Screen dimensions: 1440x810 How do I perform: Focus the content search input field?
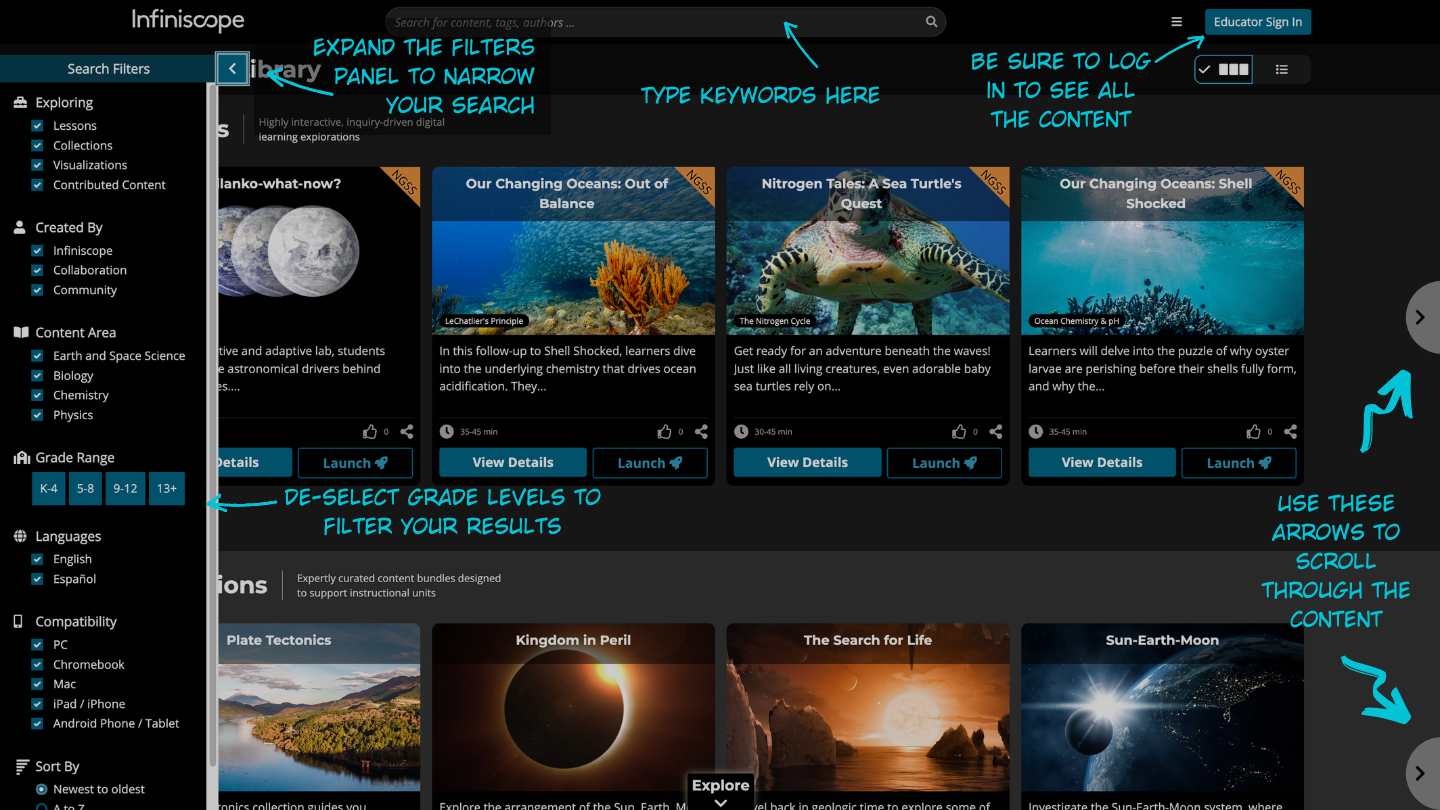click(x=650, y=22)
